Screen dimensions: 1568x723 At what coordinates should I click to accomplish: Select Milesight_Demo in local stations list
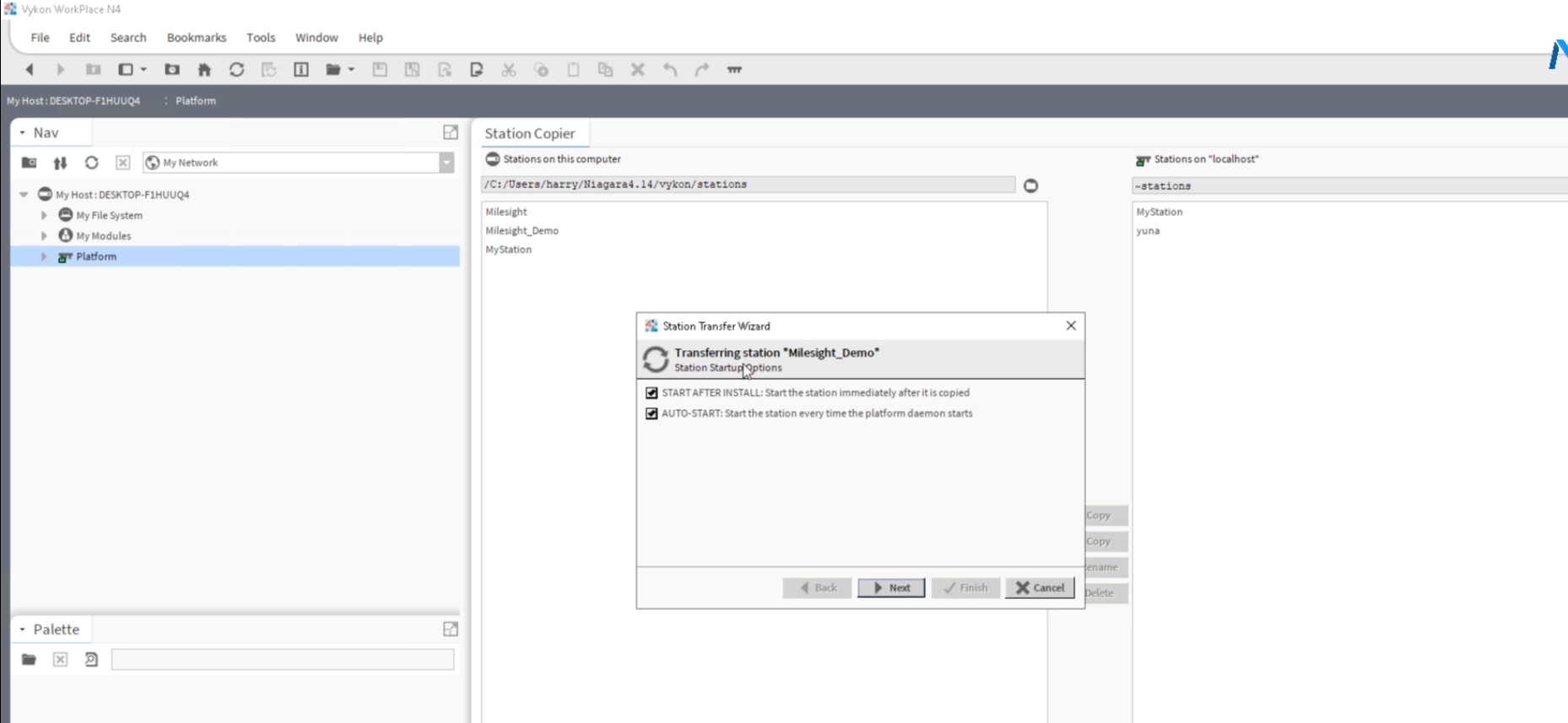coord(522,230)
